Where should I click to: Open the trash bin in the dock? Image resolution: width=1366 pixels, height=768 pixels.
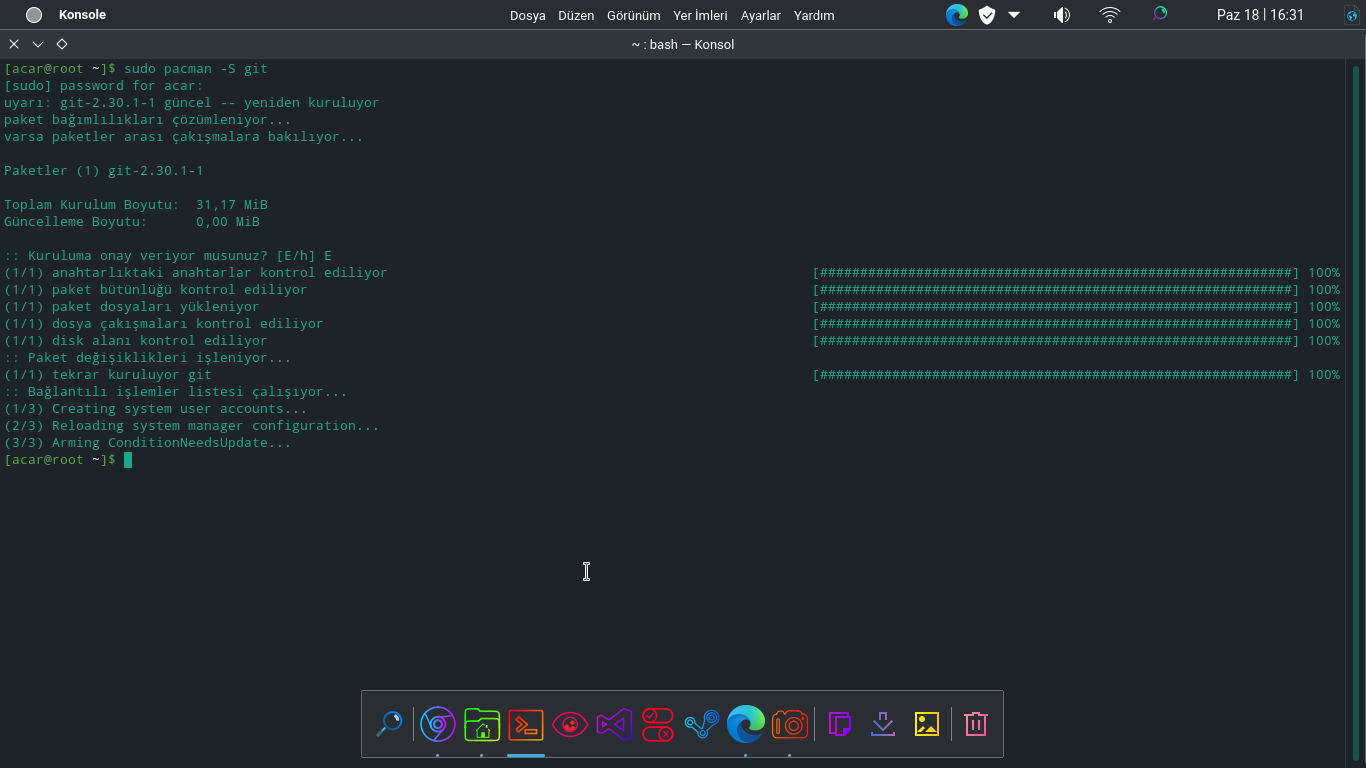(x=976, y=724)
